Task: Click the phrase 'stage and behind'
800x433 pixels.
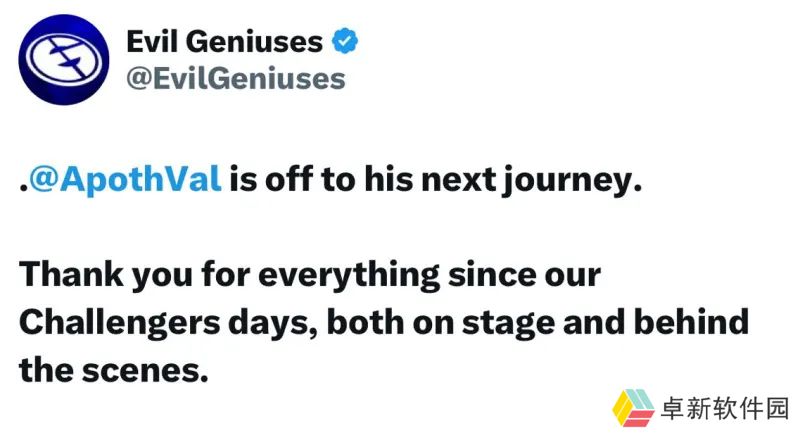Action: [x=606, y=322]
